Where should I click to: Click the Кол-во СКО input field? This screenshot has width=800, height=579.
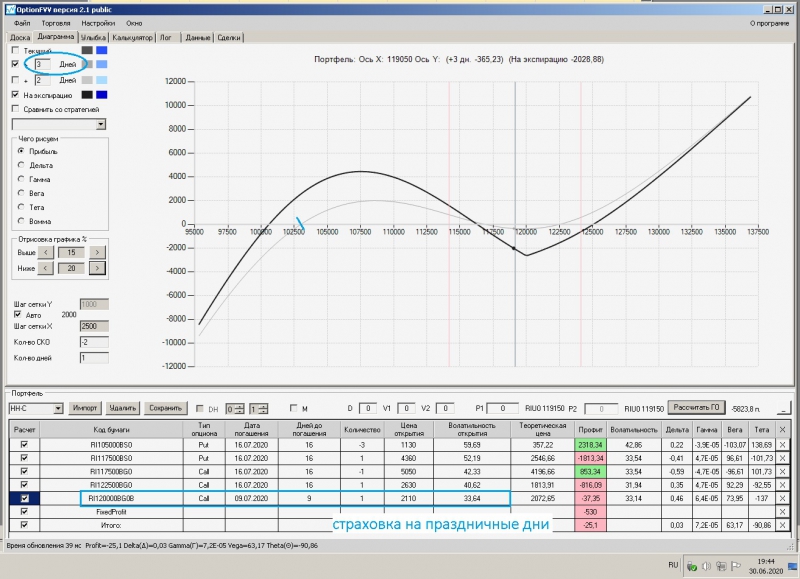coord(94,342)
